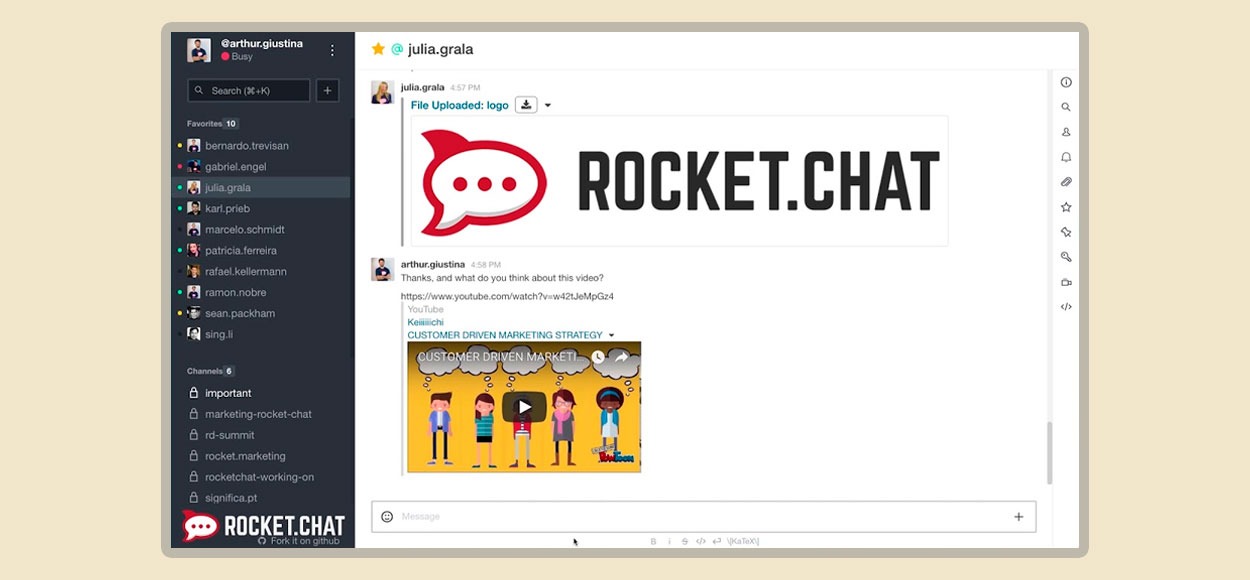Click julia.grala username on her message

pyautogui.click(x=423, y=88)
